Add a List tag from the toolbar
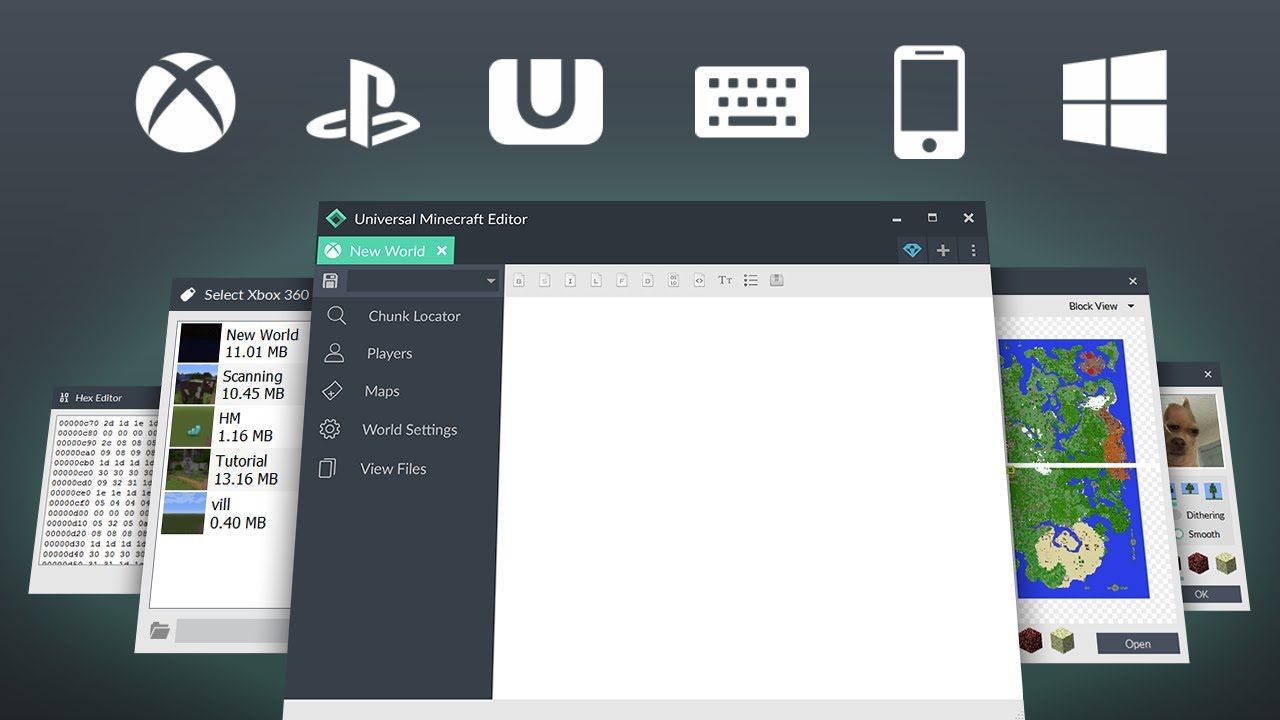Screen dimensions: 1280x720 751,280
